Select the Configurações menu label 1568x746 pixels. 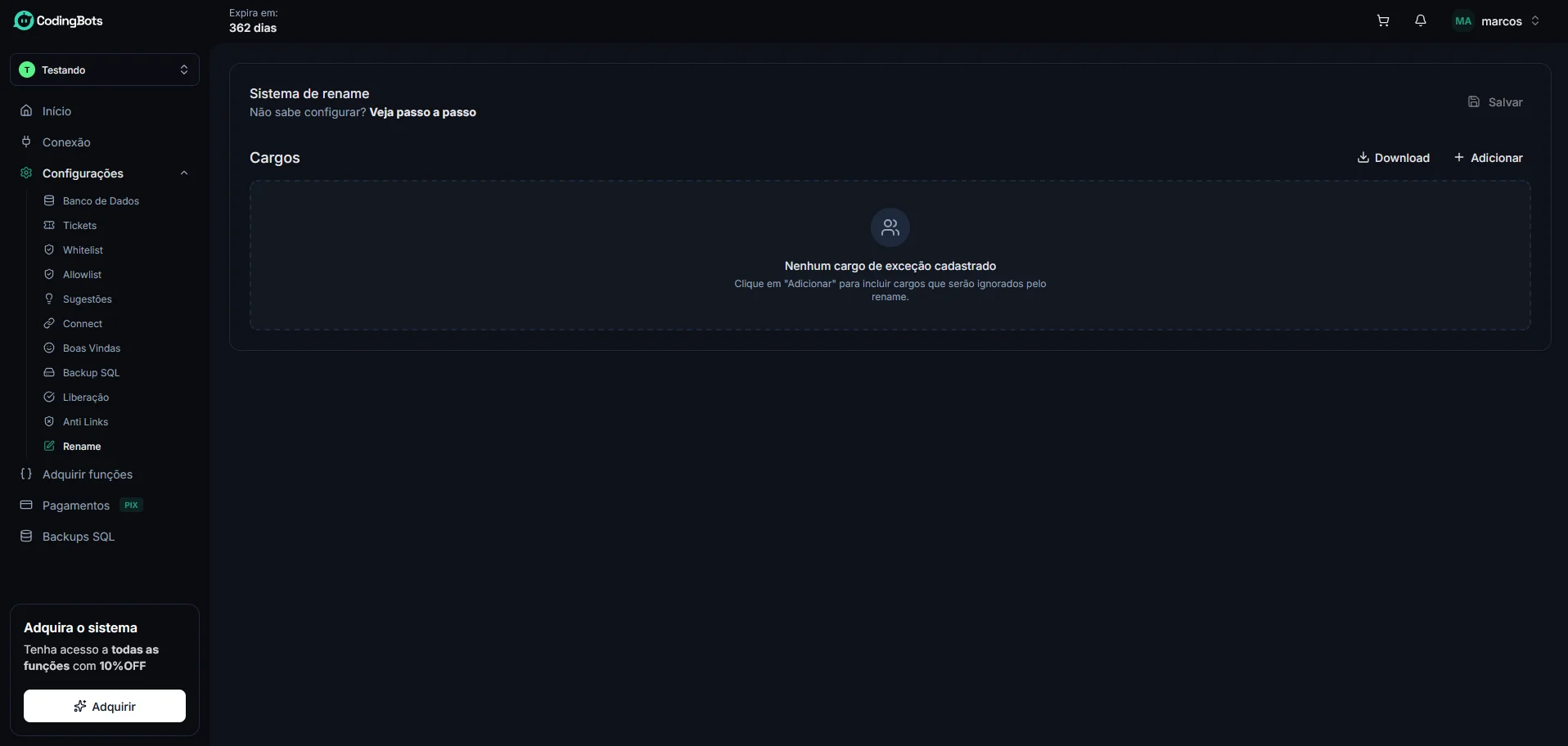[x=83, y=173]
